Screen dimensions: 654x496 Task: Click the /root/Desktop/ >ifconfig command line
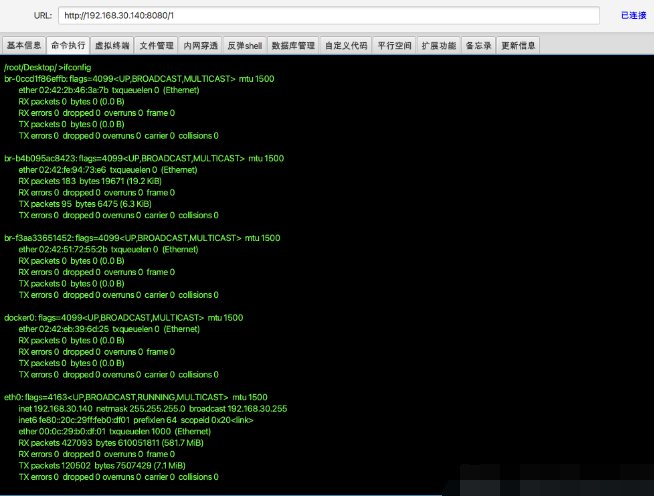[48, 67]
